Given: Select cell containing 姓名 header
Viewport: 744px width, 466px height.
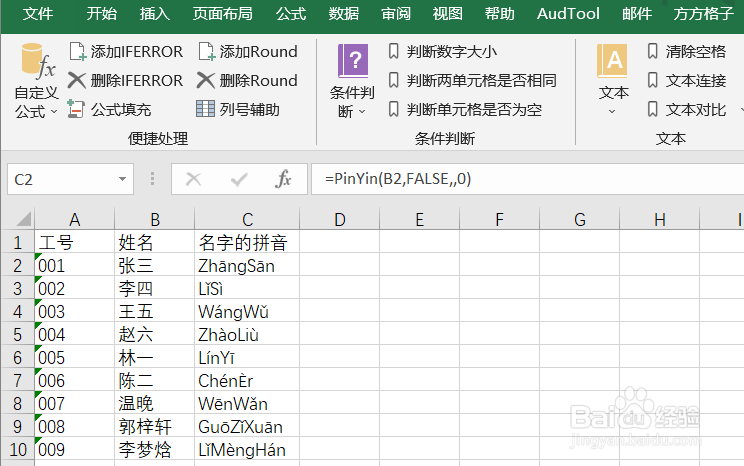Looking at the screenshot, I should click(155, 242).
